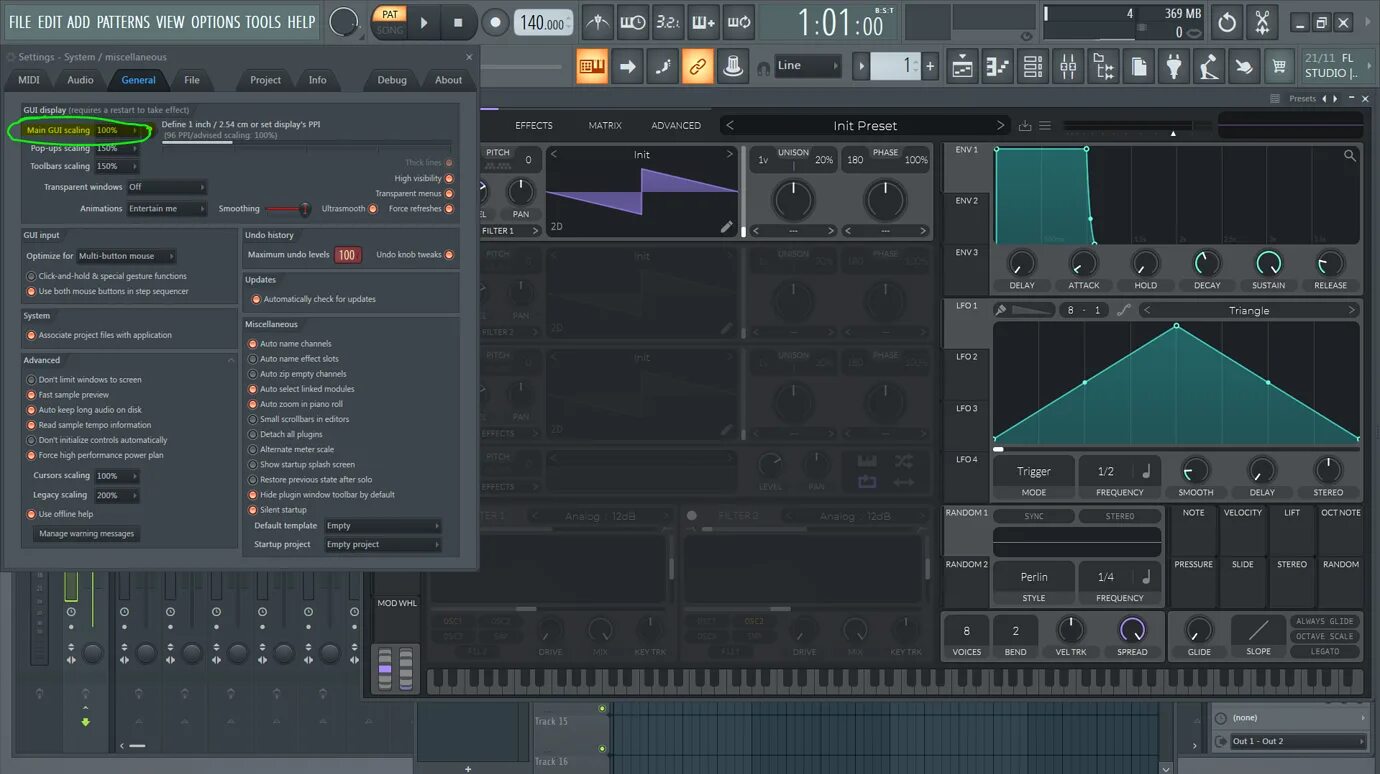The height and width of the screenshot is (774, 1380).
Task: Toggle the metronome icon
Action: tap(598, 22)
